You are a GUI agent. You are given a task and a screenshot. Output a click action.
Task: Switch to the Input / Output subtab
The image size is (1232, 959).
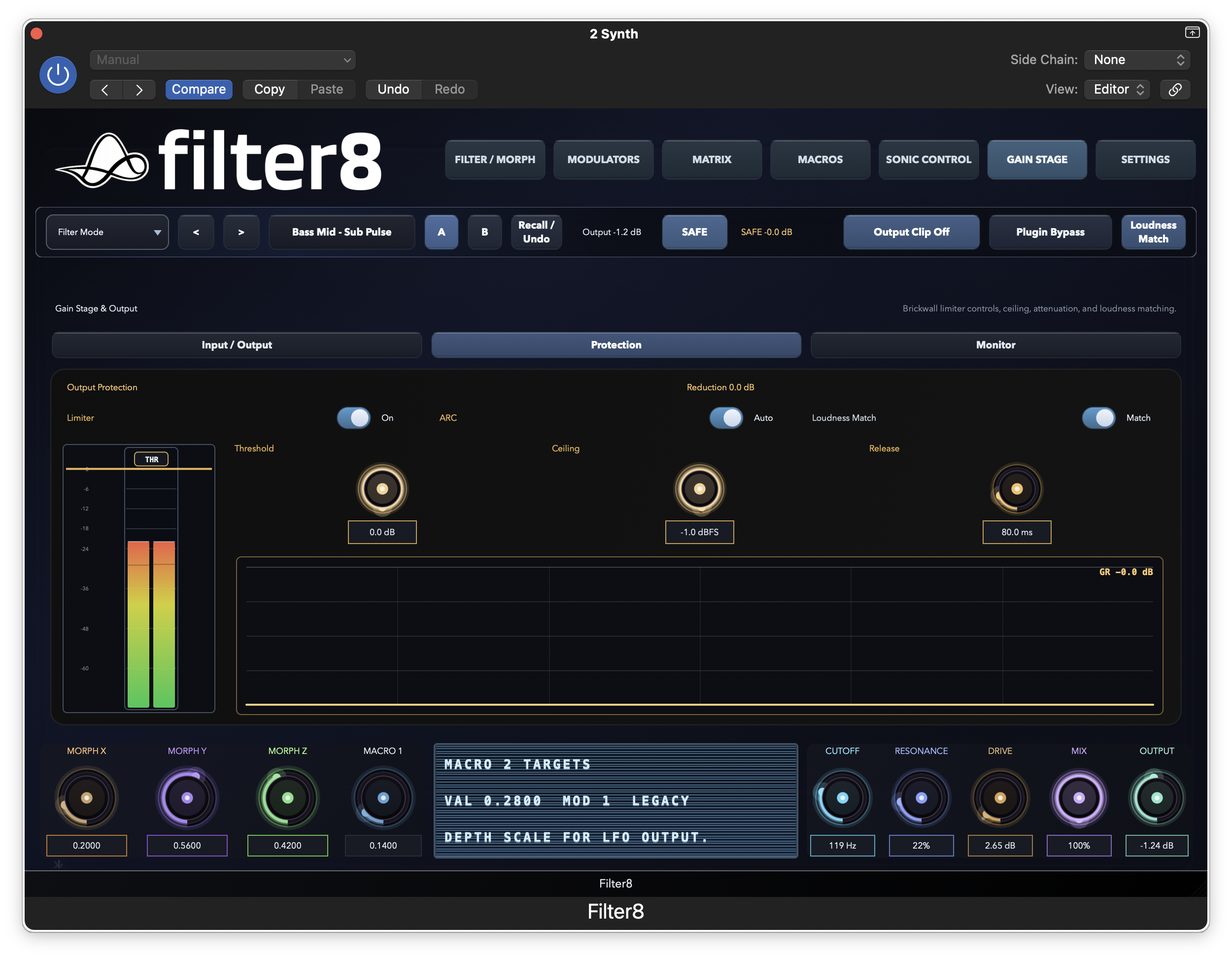coord(237,344)
